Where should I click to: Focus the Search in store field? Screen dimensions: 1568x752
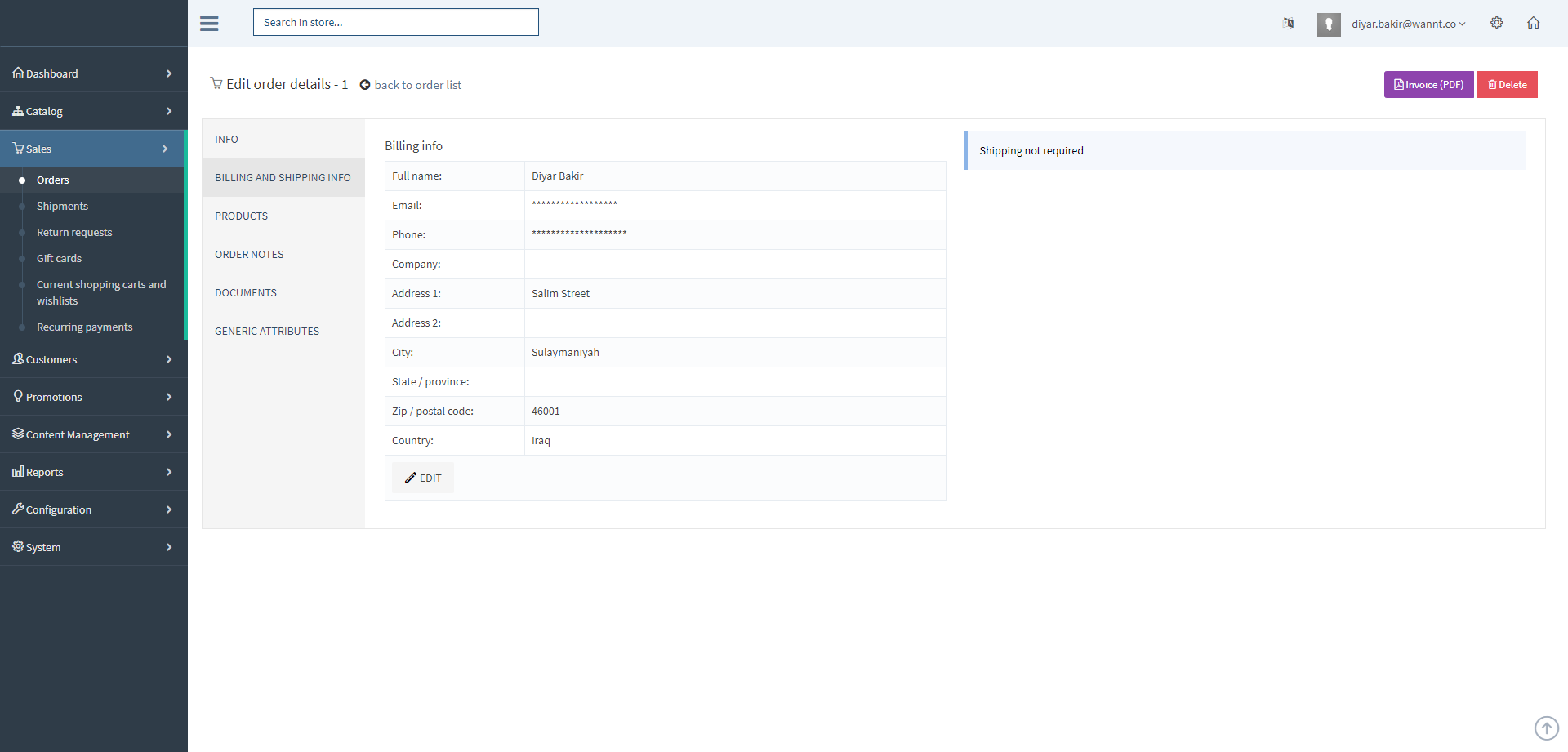pos(395,23)
